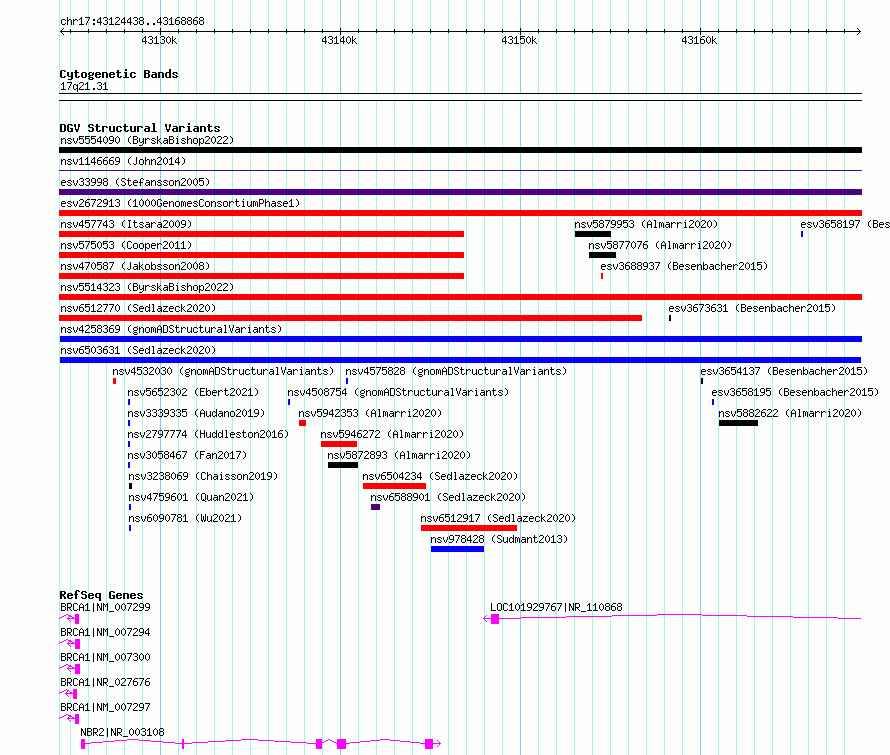Image resolution: width=890 pixels, height=755 pixels.
Task: Click nsv978428 (Sudmant2013) label
Action: coord(499,539)
